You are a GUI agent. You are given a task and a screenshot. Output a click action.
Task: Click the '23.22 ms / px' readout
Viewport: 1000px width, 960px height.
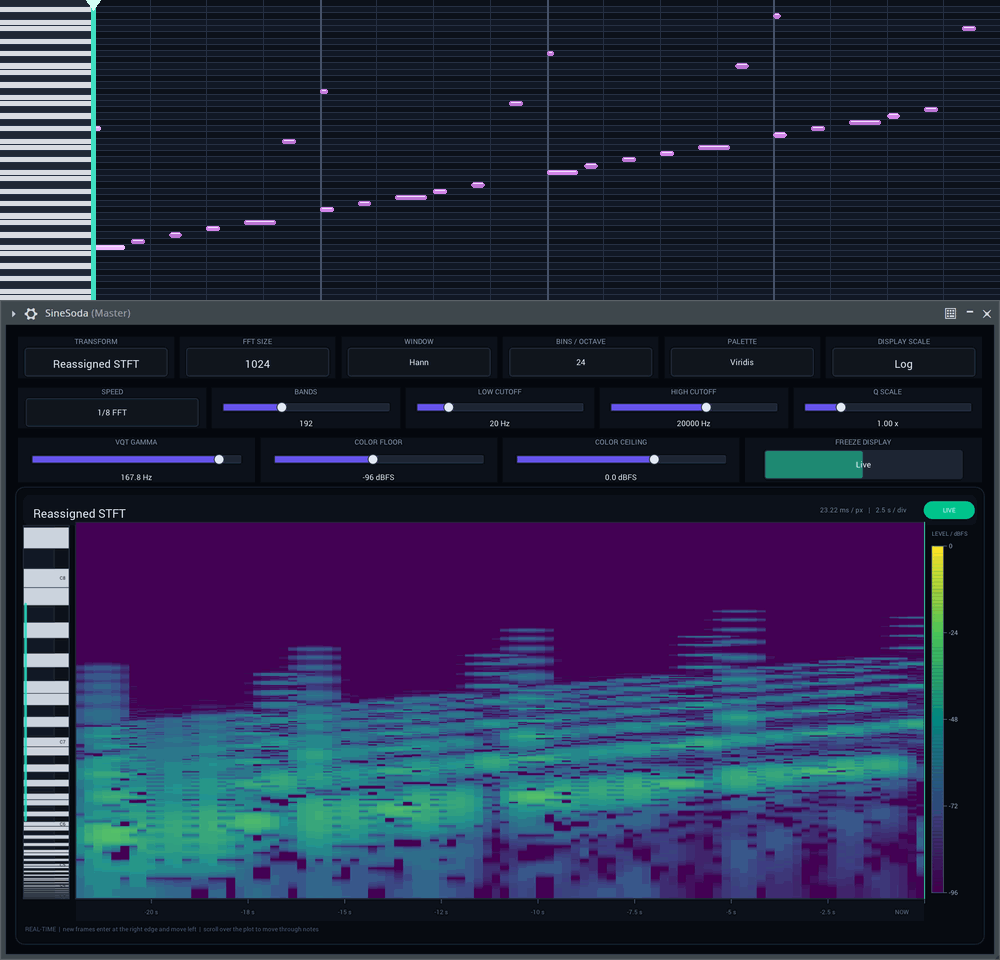pos(841,510)
